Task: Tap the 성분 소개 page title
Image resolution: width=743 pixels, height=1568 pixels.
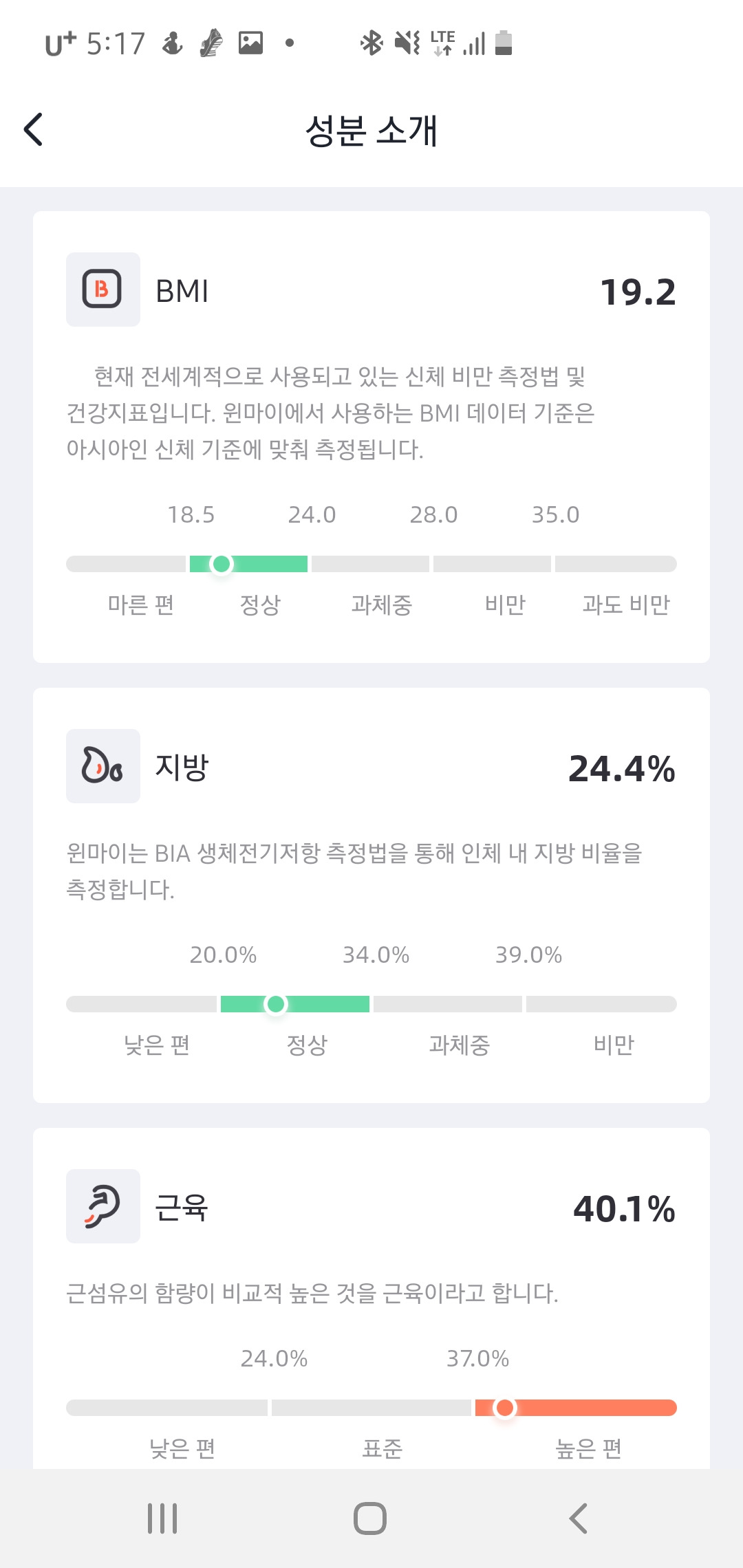Action: (371, 130)
